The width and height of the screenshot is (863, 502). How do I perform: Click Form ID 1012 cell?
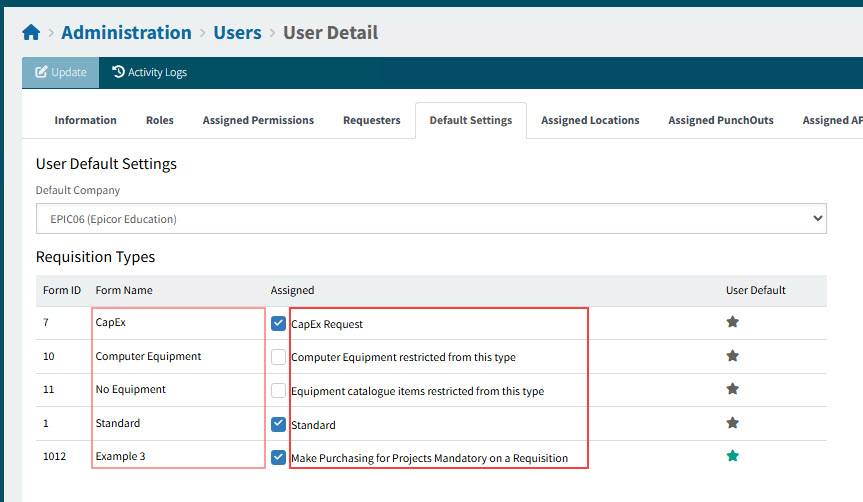pyautogui.click(x=54, y=456)
